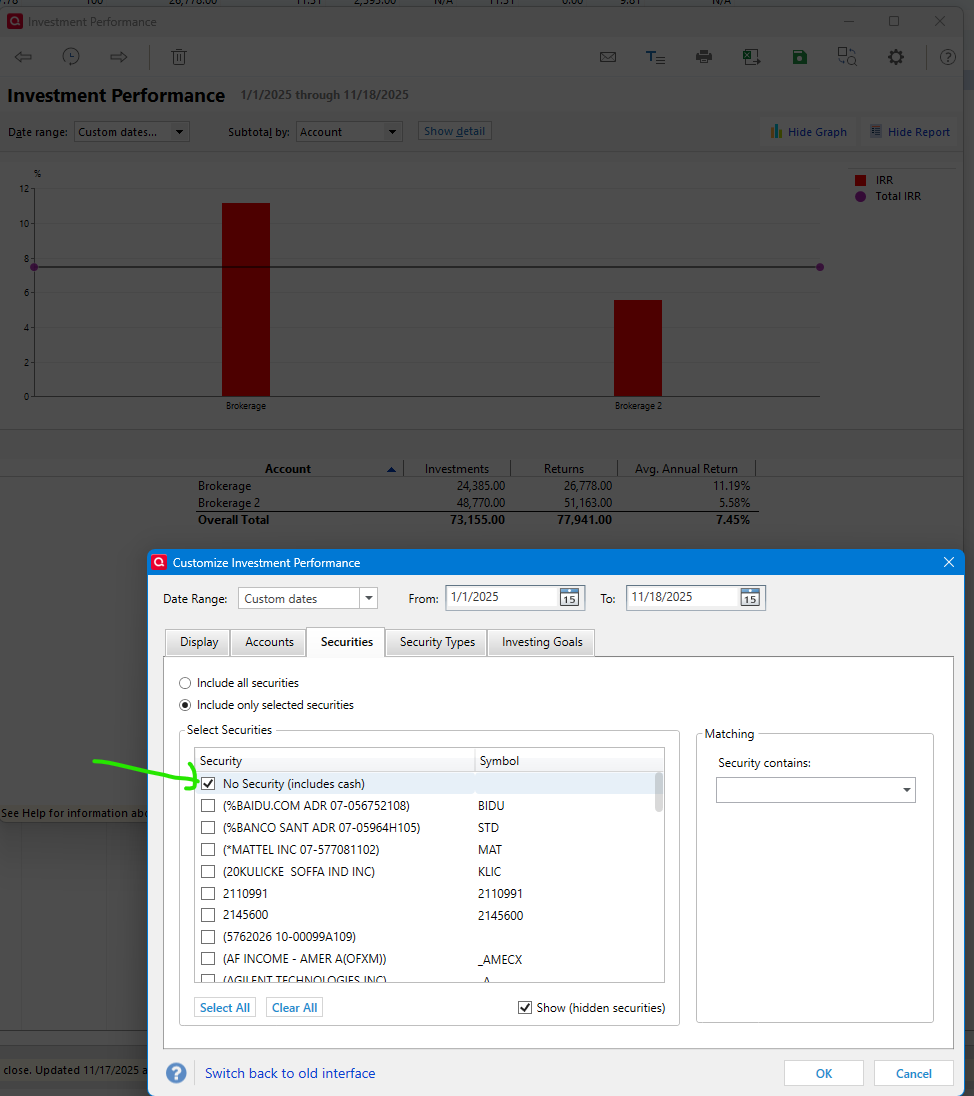Check the BAIDU.COM ADR security
The width and height of the screenshot is (974, 1096).
click(x=208, y=805)
